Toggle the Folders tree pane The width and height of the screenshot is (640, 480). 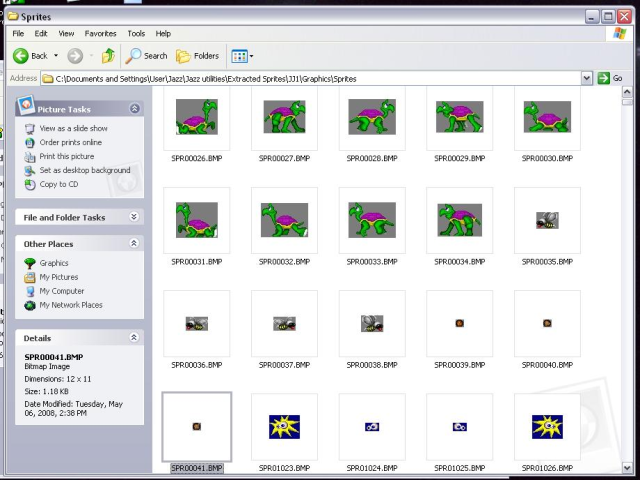pyautogui.click(x=198, y=56)
